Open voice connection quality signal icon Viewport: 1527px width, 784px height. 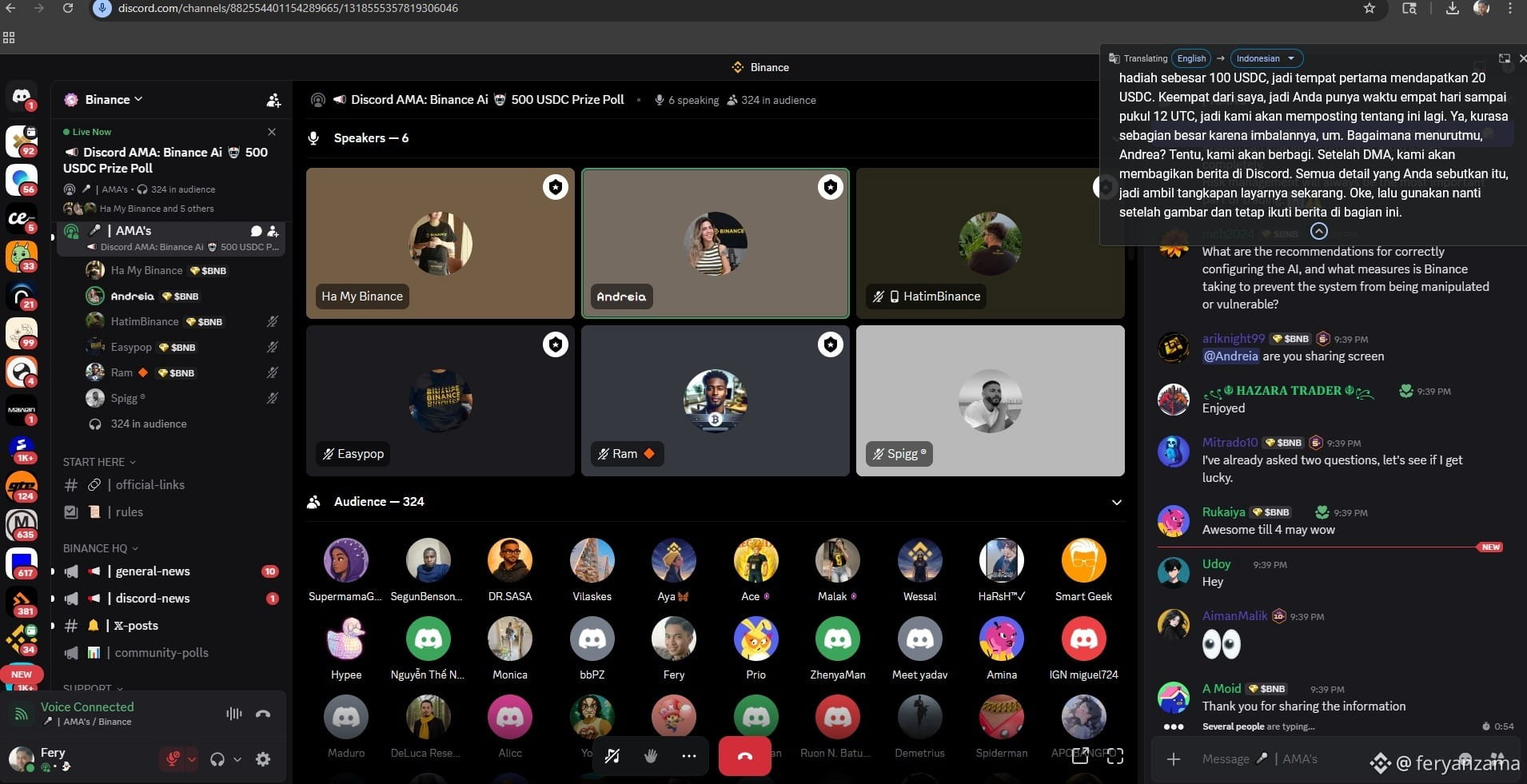(22, 714)
